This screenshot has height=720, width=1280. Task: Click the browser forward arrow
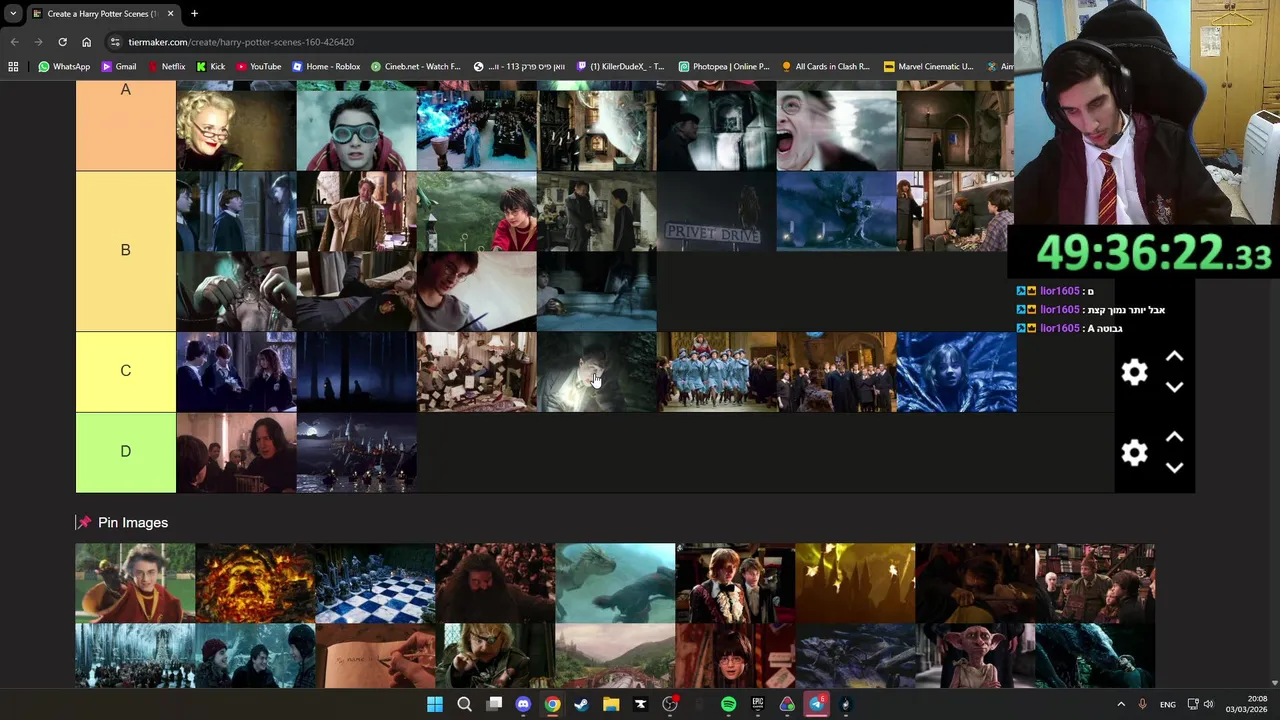pyautogui.click(x=38, y=42)
